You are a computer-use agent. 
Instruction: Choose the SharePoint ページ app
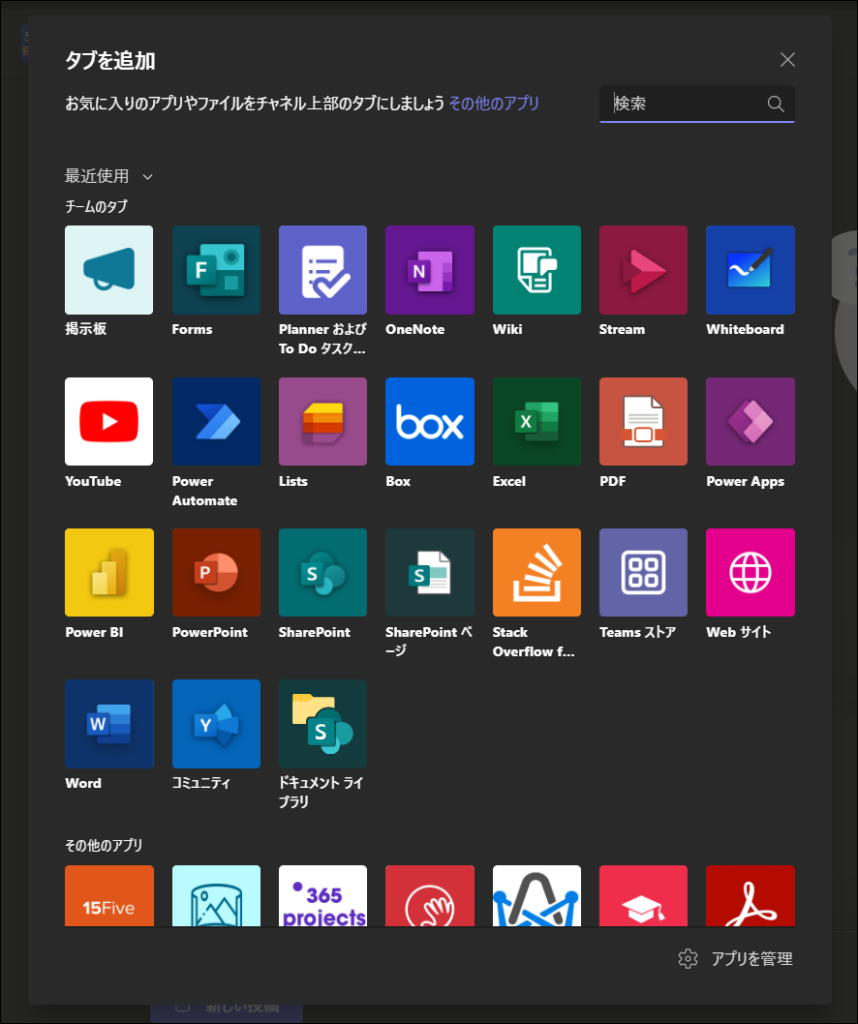[x=430, y=572]
